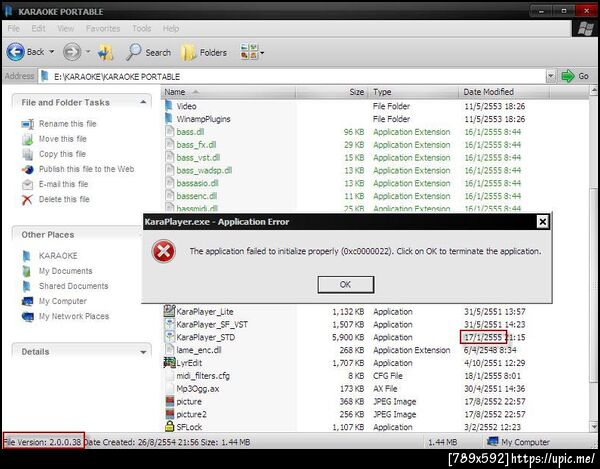Image resolution: width=600 pixels, height=469 pixels.
Task: Expand the Details panel chevron
Action: click(143, 352)
